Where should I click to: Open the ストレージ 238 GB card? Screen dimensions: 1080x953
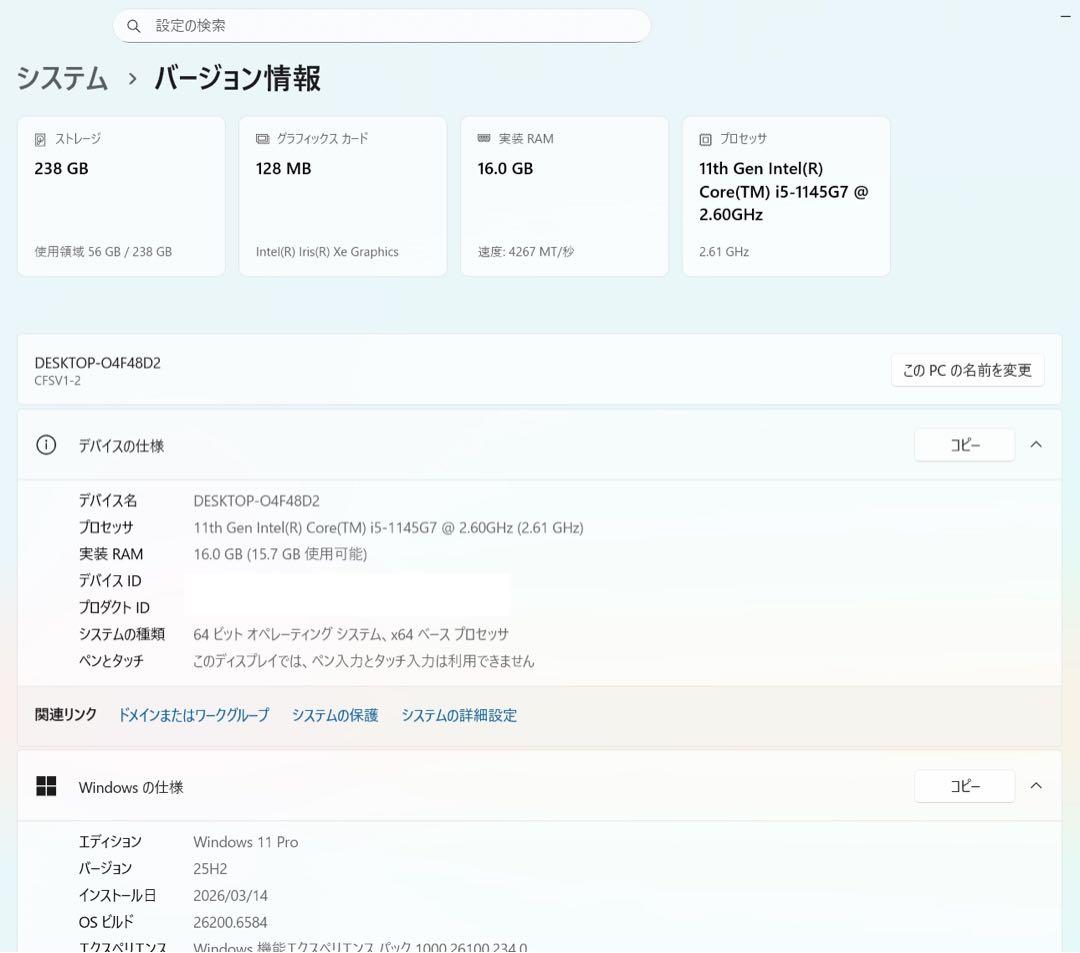[121, 197]
